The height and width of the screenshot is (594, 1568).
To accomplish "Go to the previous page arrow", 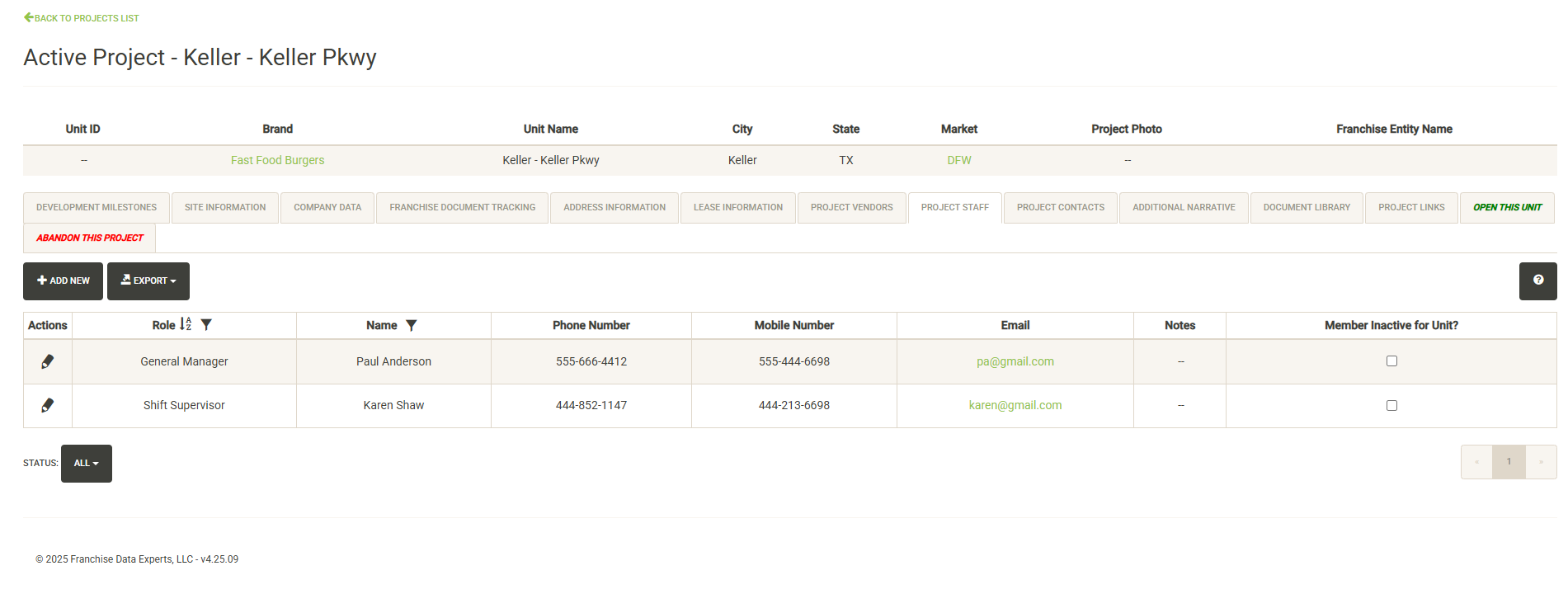I will [x=1476, y=462].
